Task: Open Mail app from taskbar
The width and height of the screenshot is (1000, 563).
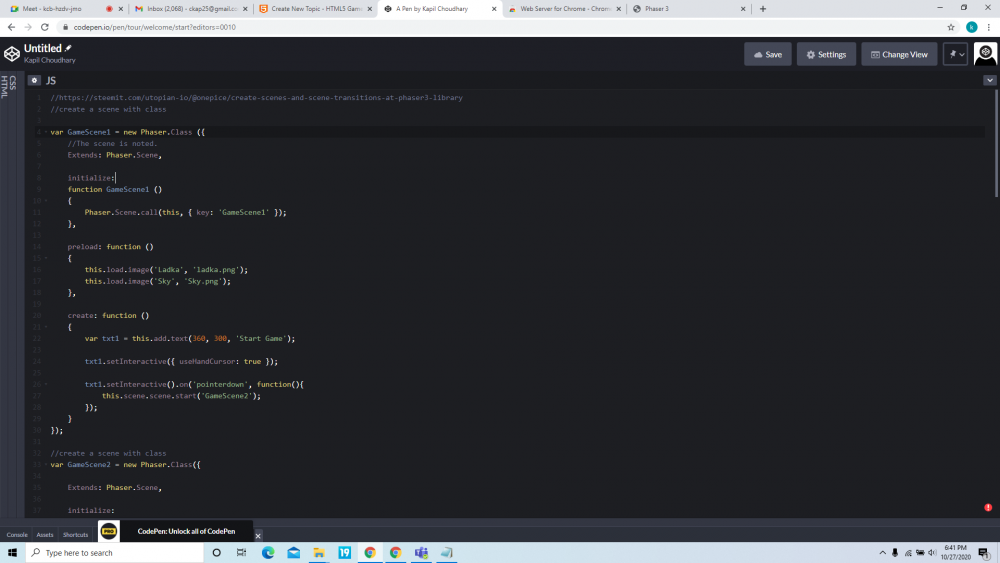Action: pos(293,552)
